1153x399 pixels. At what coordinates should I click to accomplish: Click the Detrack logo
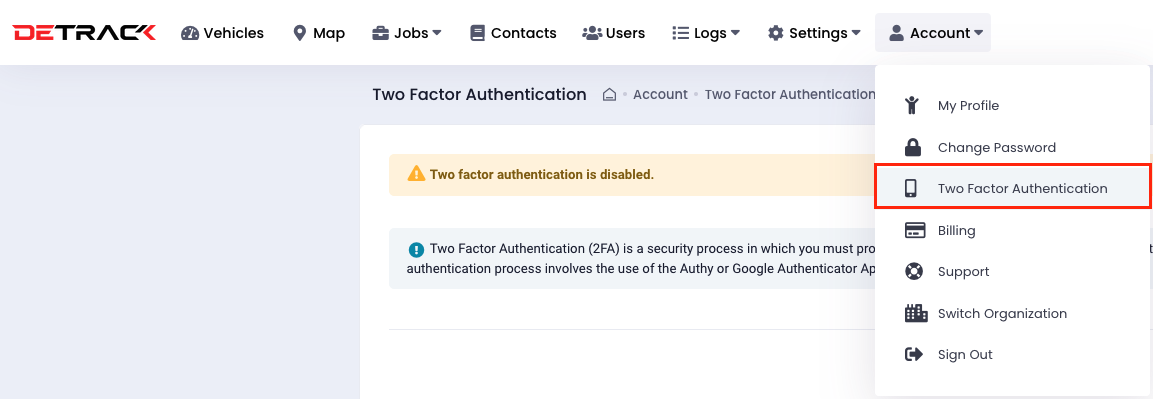click(x=84, y=32)
